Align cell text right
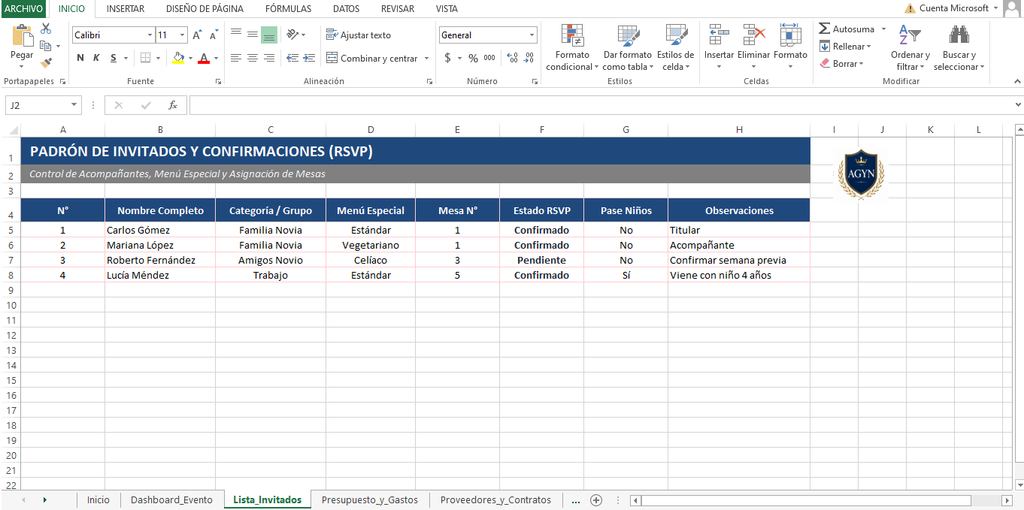This screenshot has height=510, width=1024. pos(269,58)
